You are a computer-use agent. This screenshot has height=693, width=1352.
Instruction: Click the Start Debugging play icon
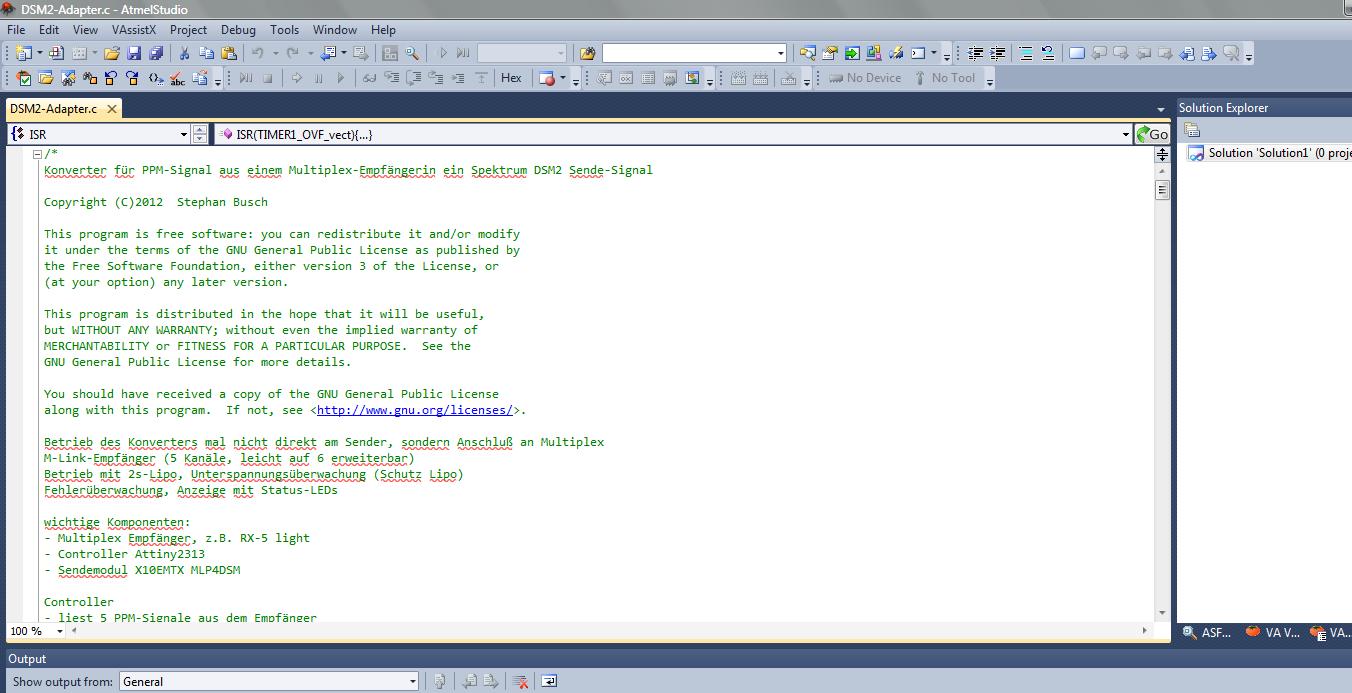(x=443, y=53)
